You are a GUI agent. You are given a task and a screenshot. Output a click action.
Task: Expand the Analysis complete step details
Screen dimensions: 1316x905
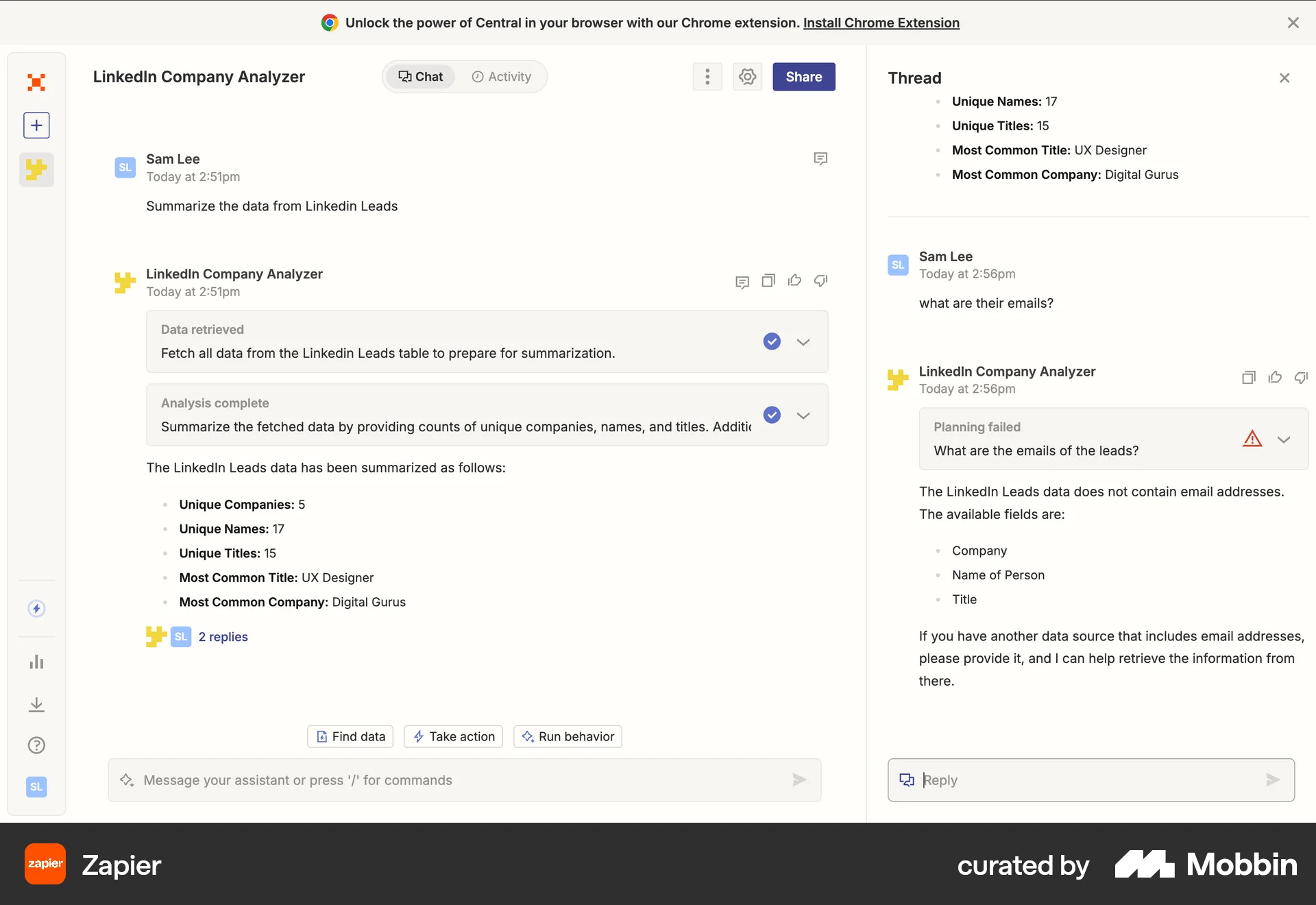(x=803, y=415)
